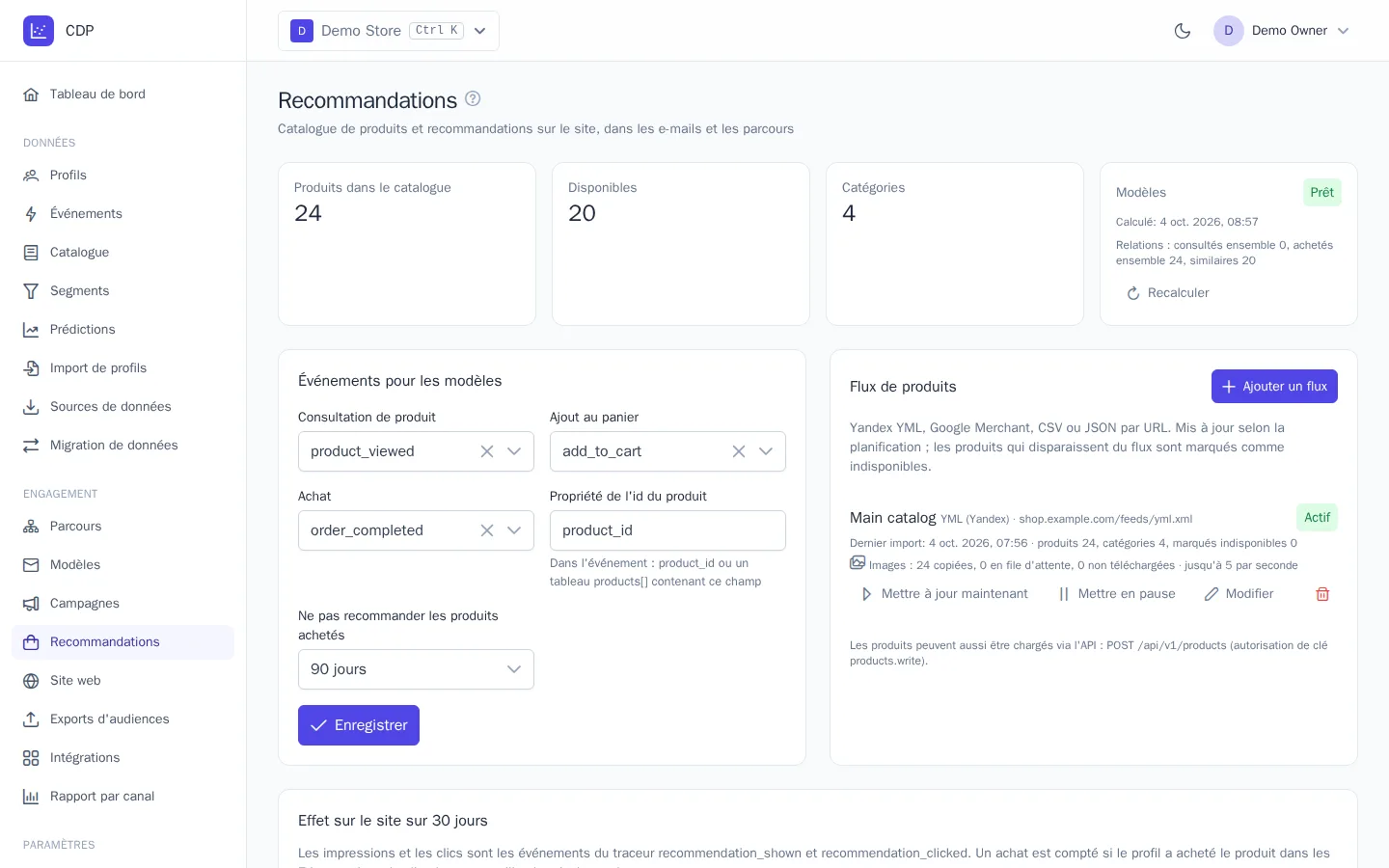Toggle dark mode moon icon
Image resolution: width=1389 pixels, height=868 pixels.
tap(1183, 31)
